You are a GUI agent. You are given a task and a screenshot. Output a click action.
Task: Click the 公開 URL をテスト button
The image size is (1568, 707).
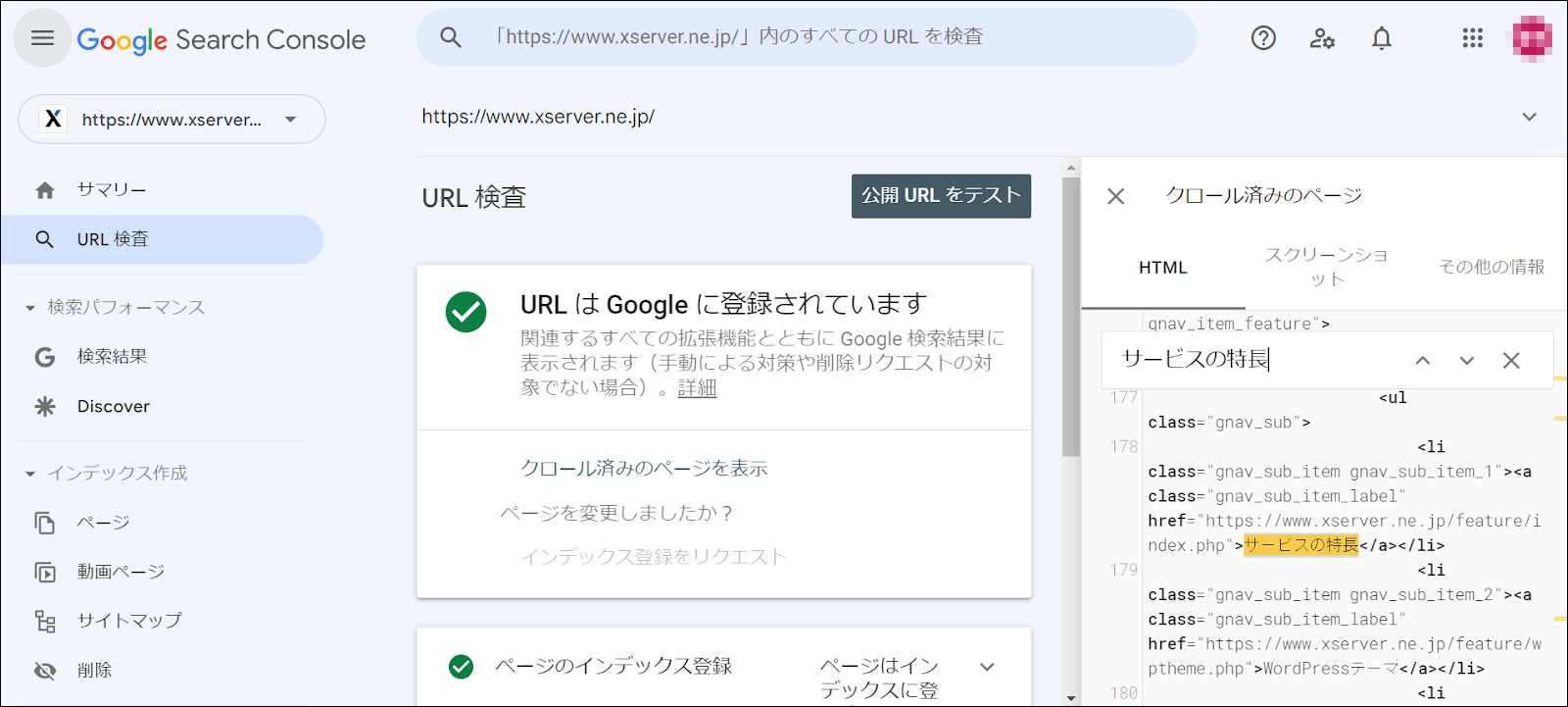(941, 196)
